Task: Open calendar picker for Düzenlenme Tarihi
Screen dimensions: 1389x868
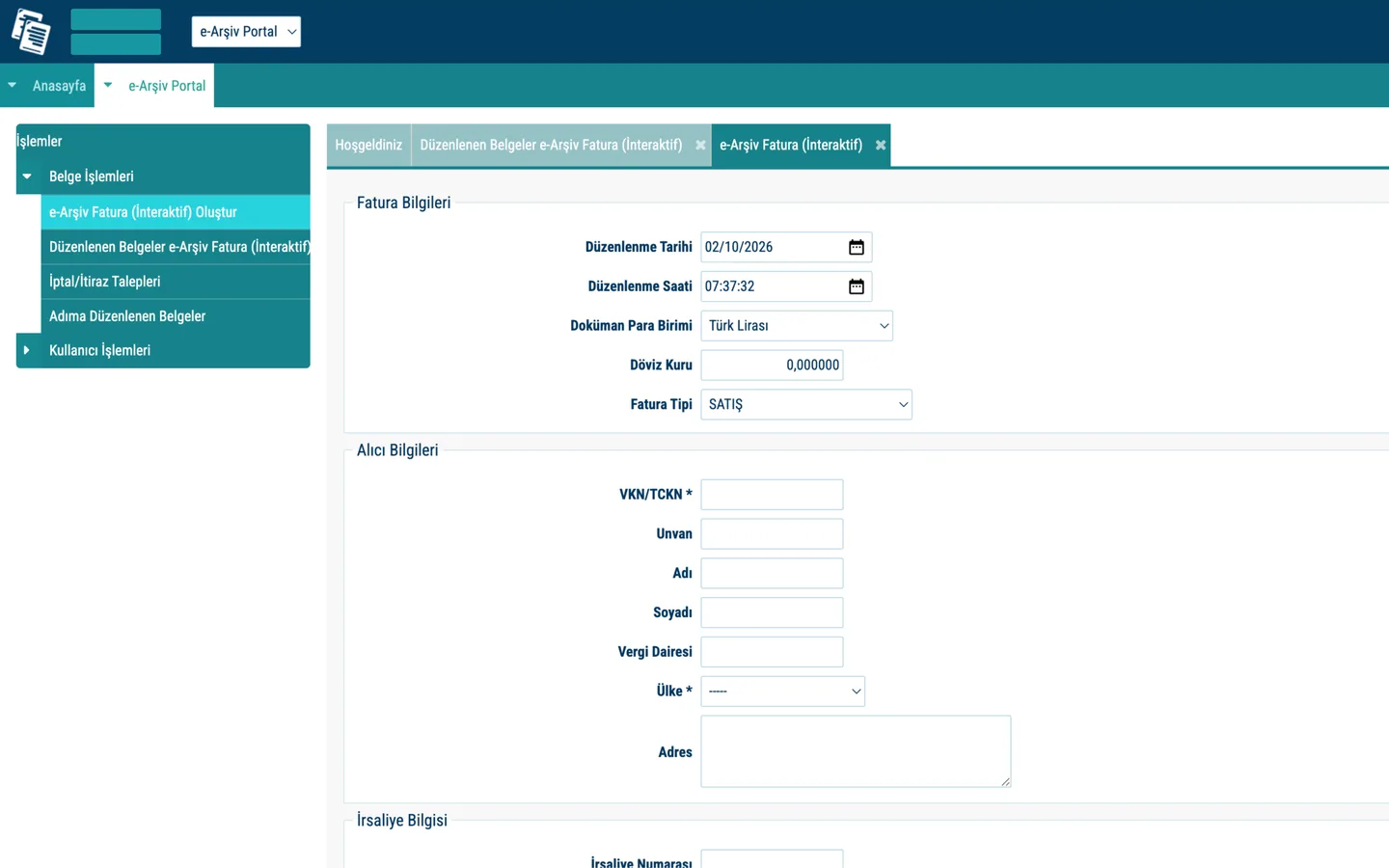Action: [856, 247]
